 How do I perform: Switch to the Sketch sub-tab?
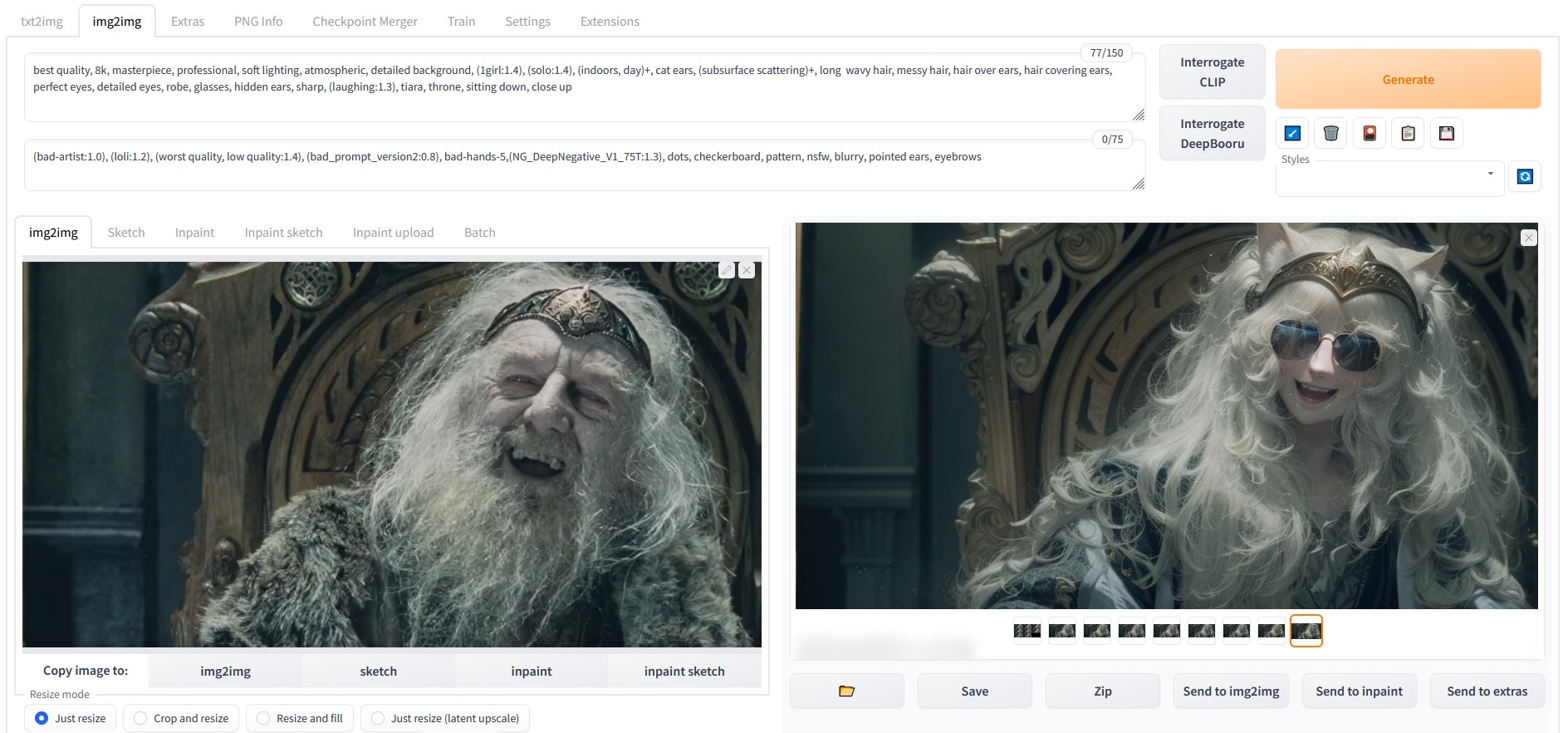(x=126, y=233)
